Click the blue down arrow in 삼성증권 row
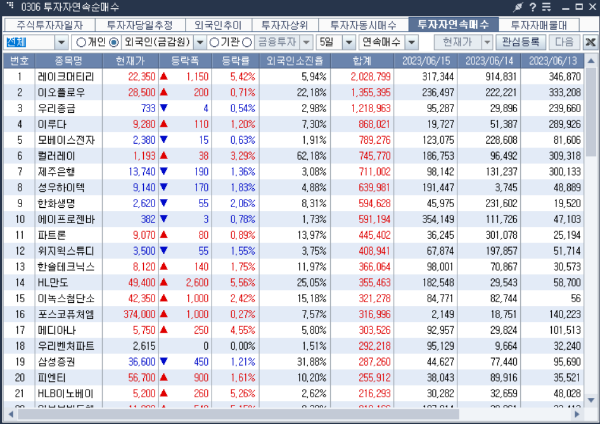The width and height of the screenshot is (600, 424). pyautogui.click(x=164, y=362)
